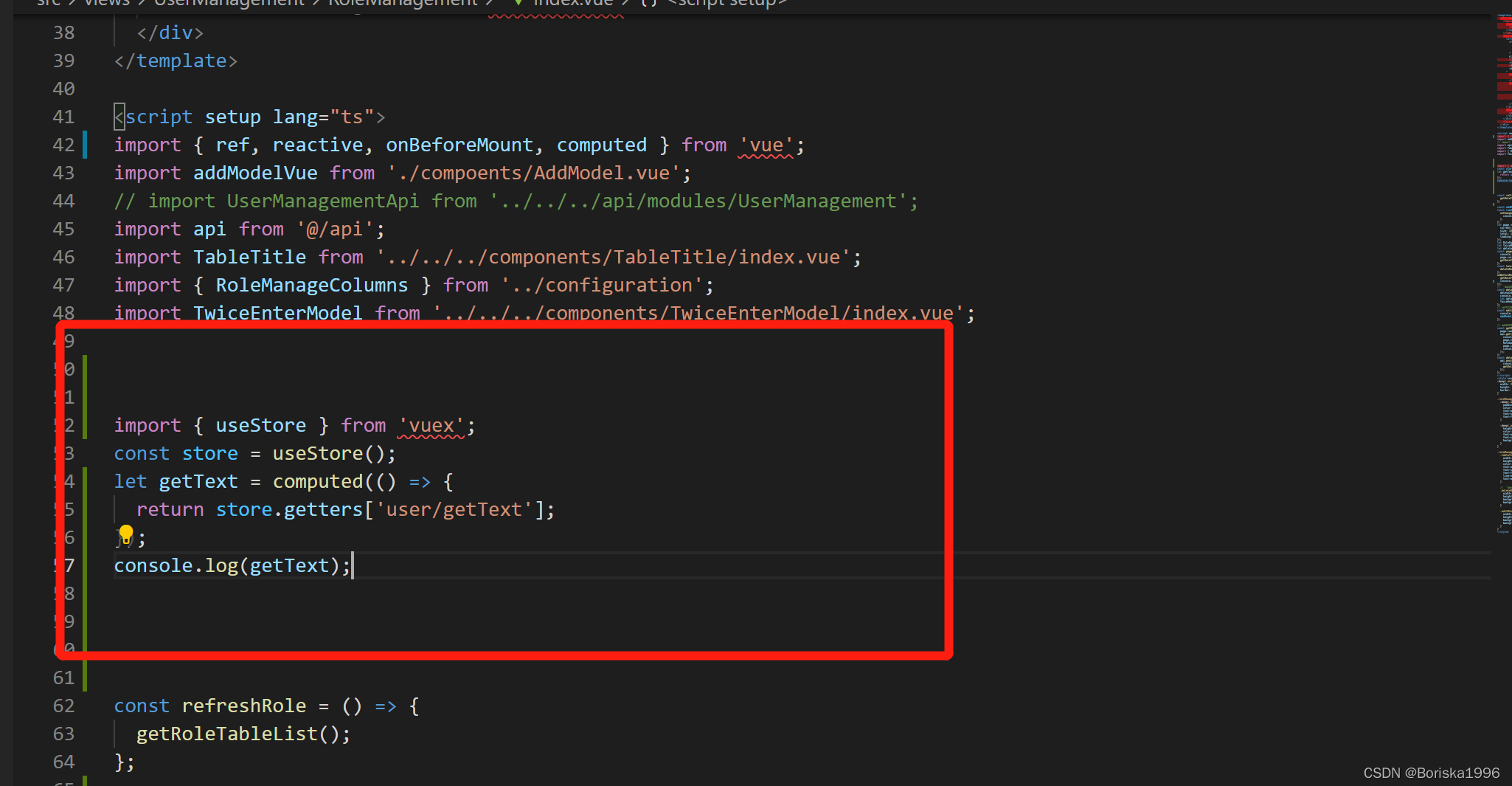Click 'getters' in store.getters
Screen dimensions: 1512x786
(323, 509)
